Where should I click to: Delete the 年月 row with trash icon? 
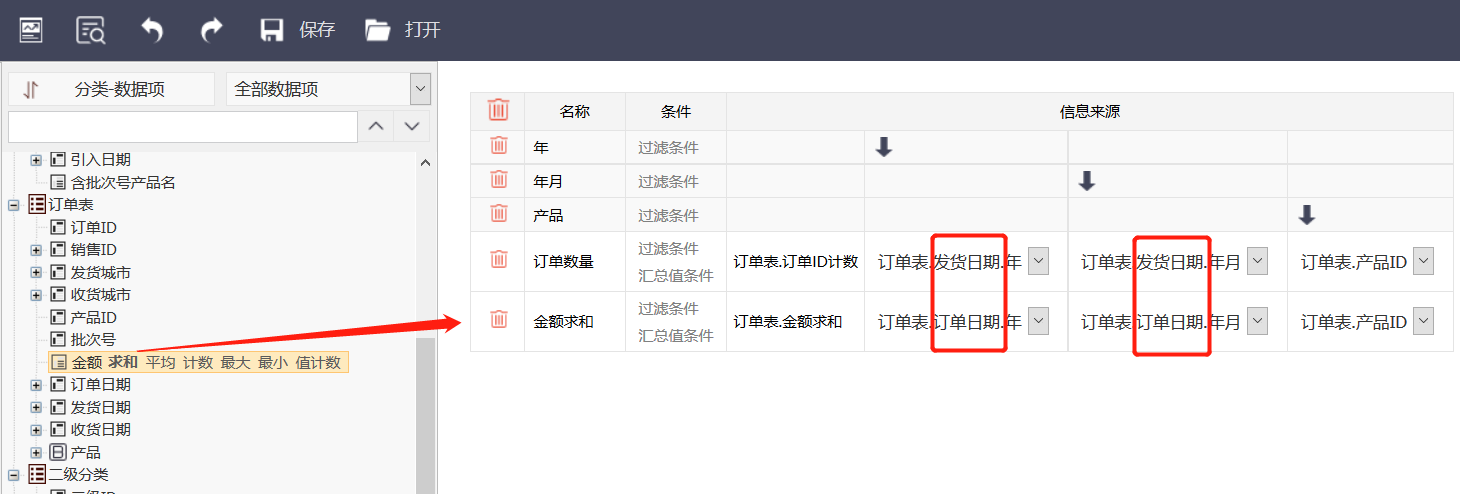[x=498, y=180]
